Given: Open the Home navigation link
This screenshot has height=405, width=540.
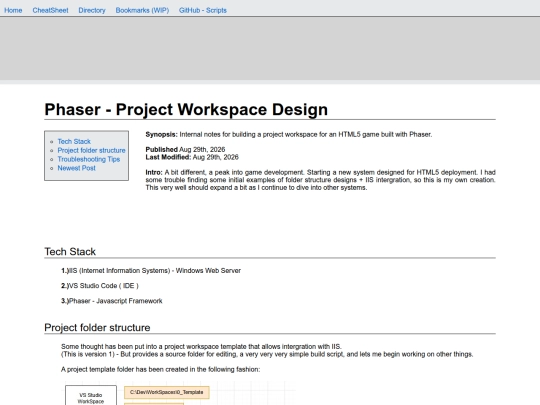Looking at the screenshot, I should point(13,10).
